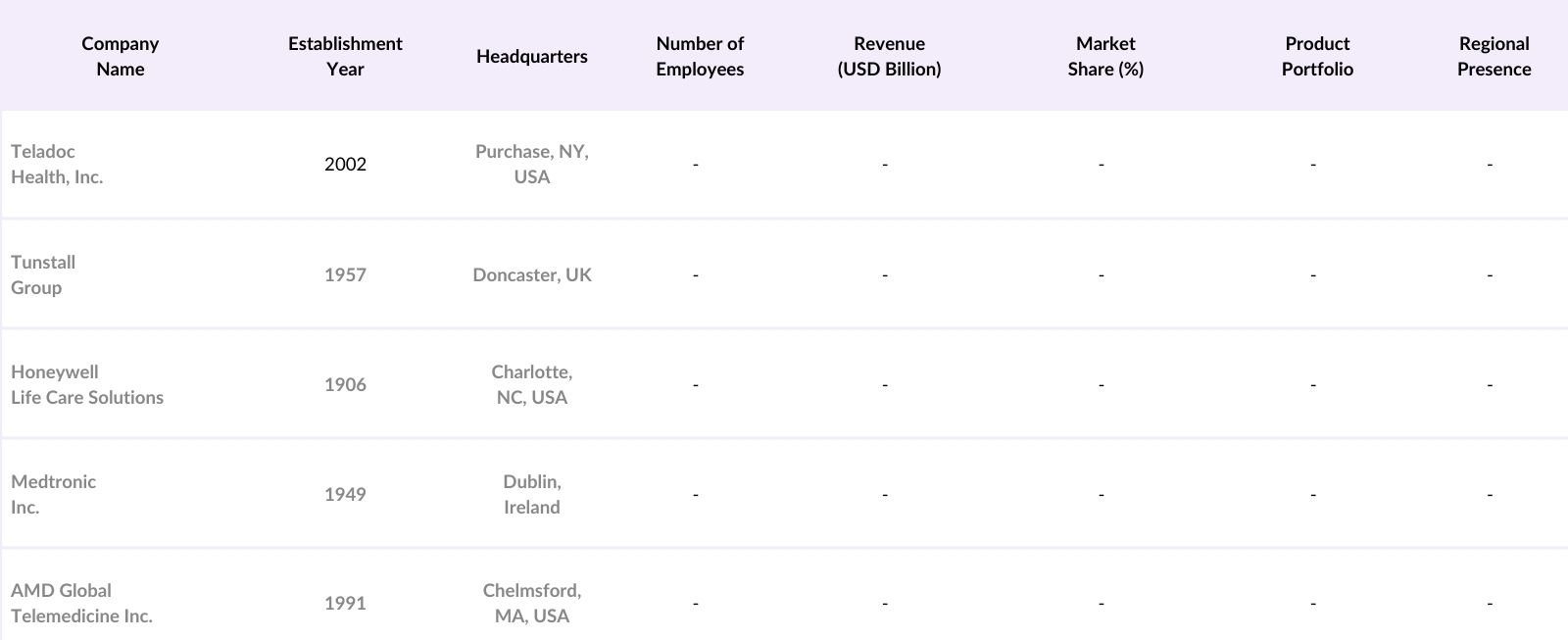Click the Purchase, NY, USA cell
Viewport: 1568px width, 640px height.
(532, 164)
